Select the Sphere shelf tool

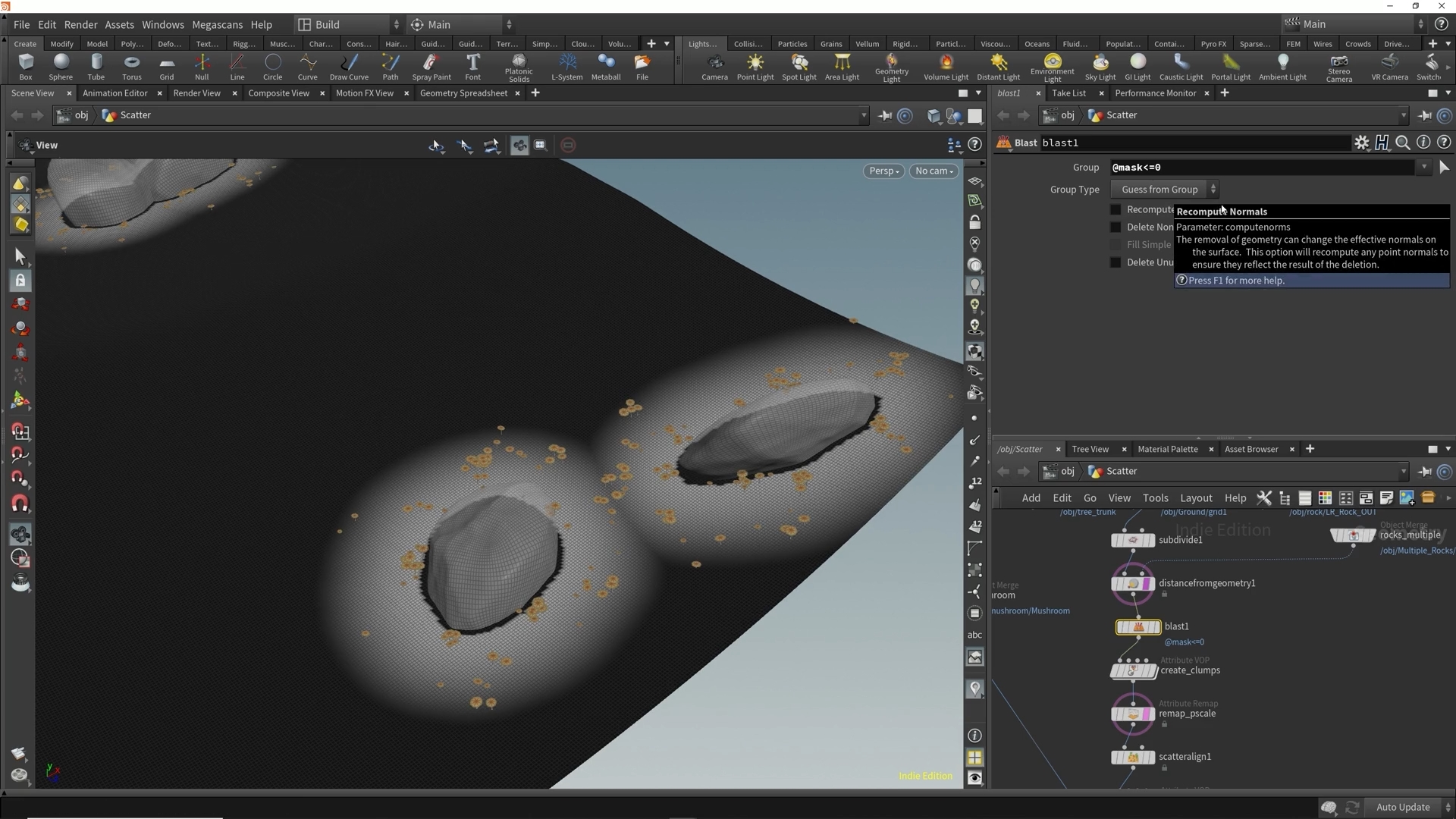click(x=61, y=66)
